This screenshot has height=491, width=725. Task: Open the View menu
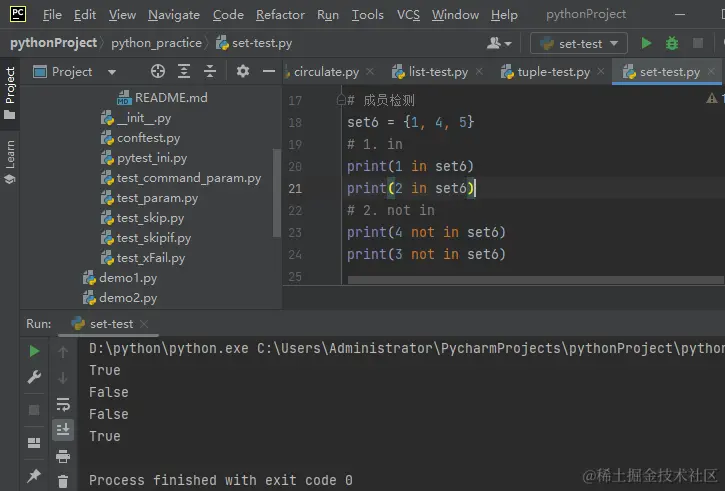[123, 15]
